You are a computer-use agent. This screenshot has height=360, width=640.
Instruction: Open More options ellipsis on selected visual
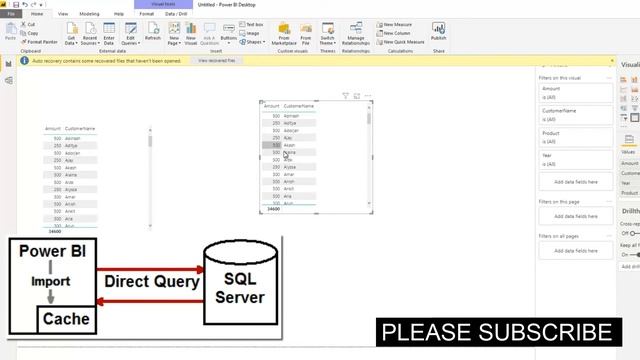click(368, 96)
